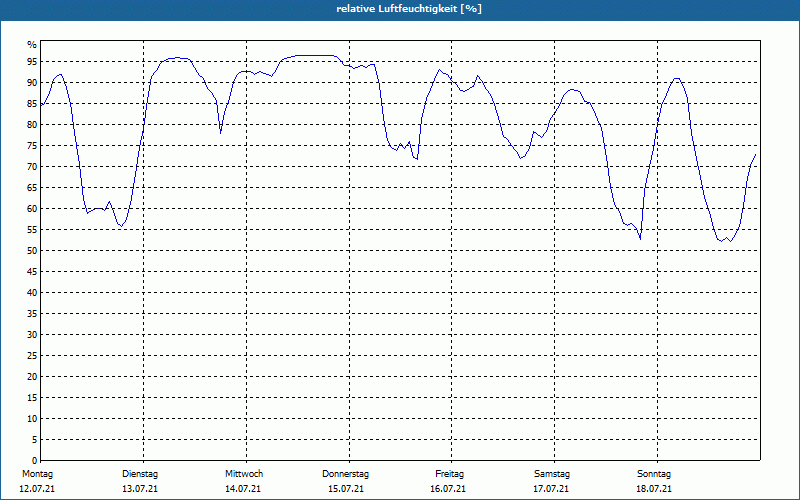Click the y-axis value '65'
The width and height of the screenshot is (800, 500).
click(x=32, y=188)
